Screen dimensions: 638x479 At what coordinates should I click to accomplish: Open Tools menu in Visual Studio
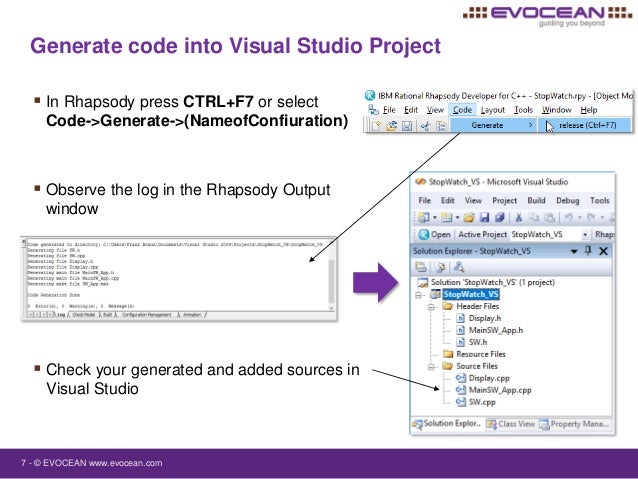tap(600, 200)
